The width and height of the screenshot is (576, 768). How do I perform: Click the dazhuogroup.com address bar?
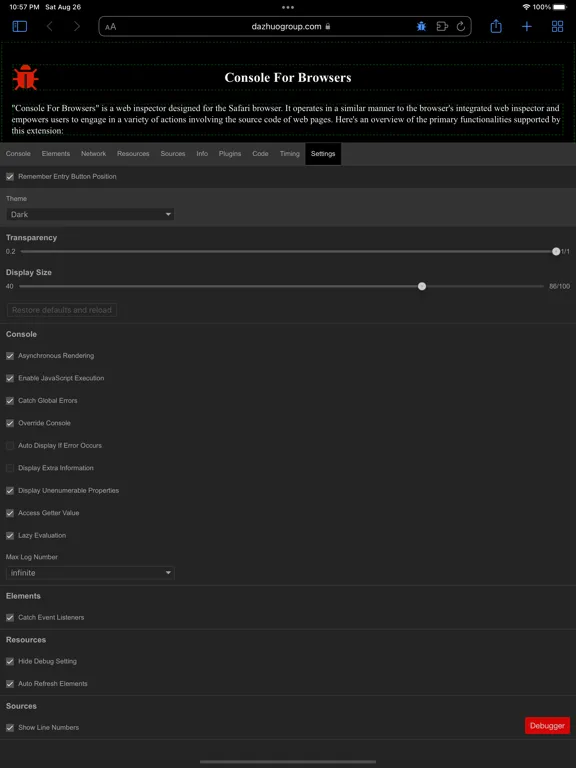coord(285,26)
